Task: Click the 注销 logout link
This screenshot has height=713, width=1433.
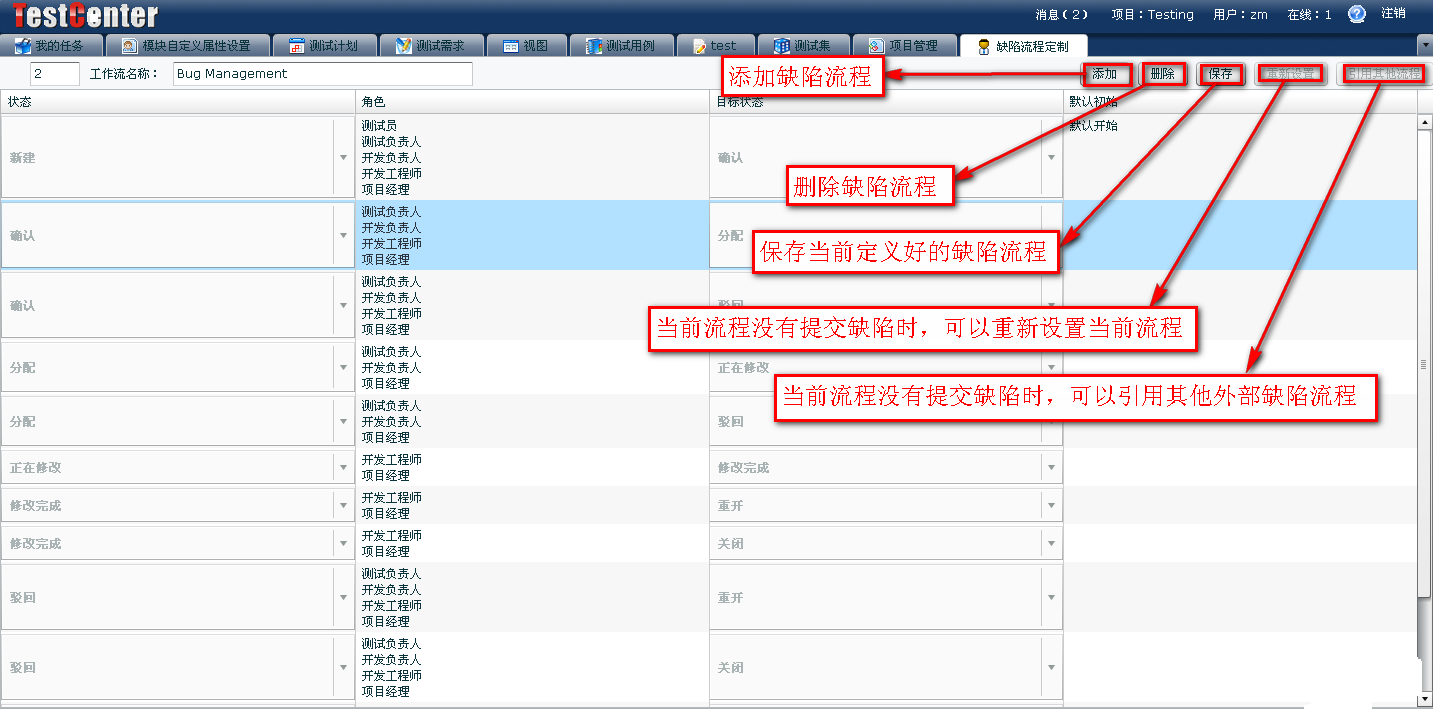Action: coord(1393,13)
